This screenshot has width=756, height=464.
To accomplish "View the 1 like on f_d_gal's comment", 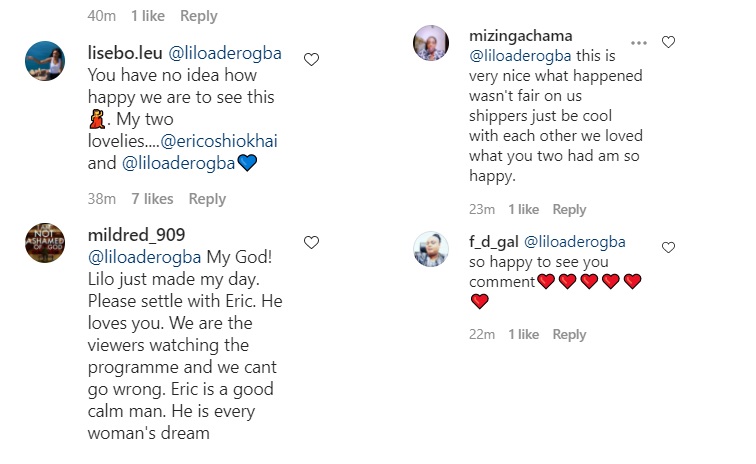I will click(523, 334).
